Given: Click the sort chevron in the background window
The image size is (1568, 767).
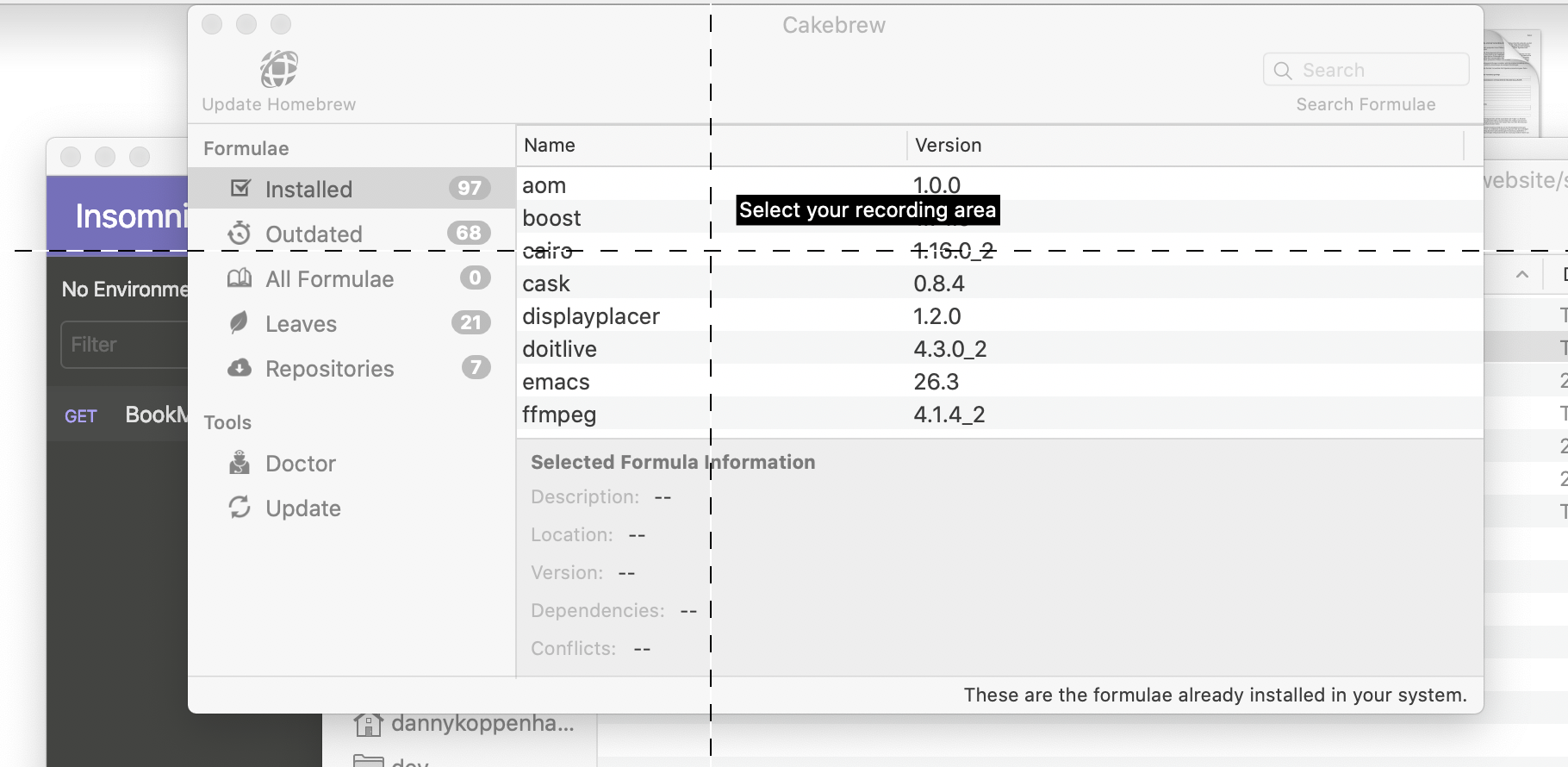Looking at the screenshot, I should tap(1522, 275).
